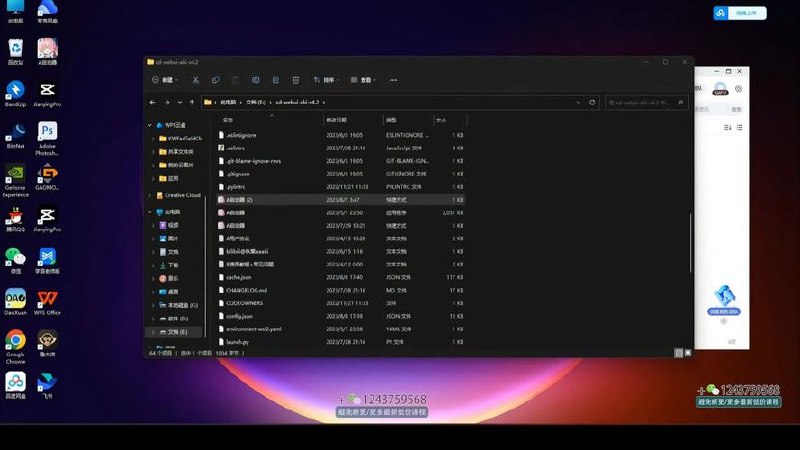The width and height of the screenshot is (800, 450).
Task: Open the address bar history dropdown chevron
Action: click(578, 103)
